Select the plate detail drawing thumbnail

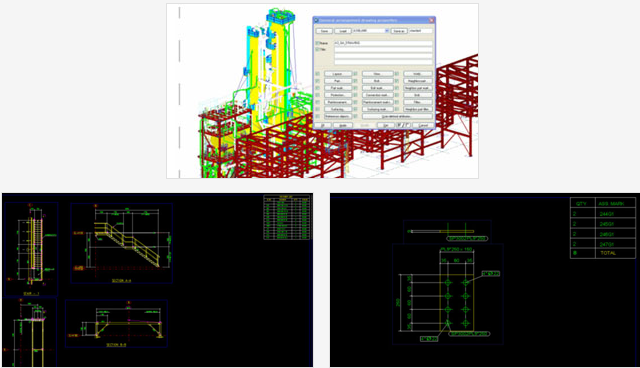(x=485, y=280)
